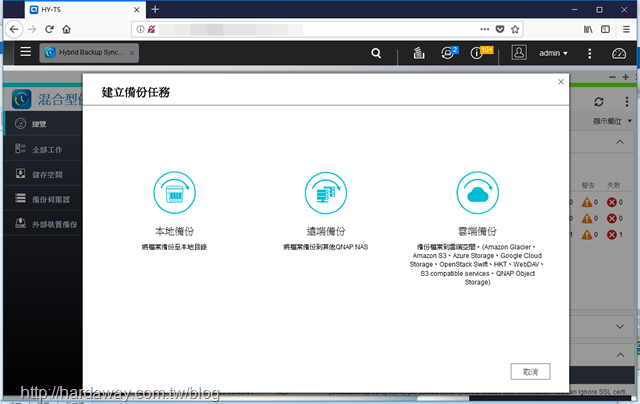Image resolution: width=640 pixels, height=404 pixels.
Task: Select Backup Server (備份伺服器) in the sidebar
Action: (43, 199)
